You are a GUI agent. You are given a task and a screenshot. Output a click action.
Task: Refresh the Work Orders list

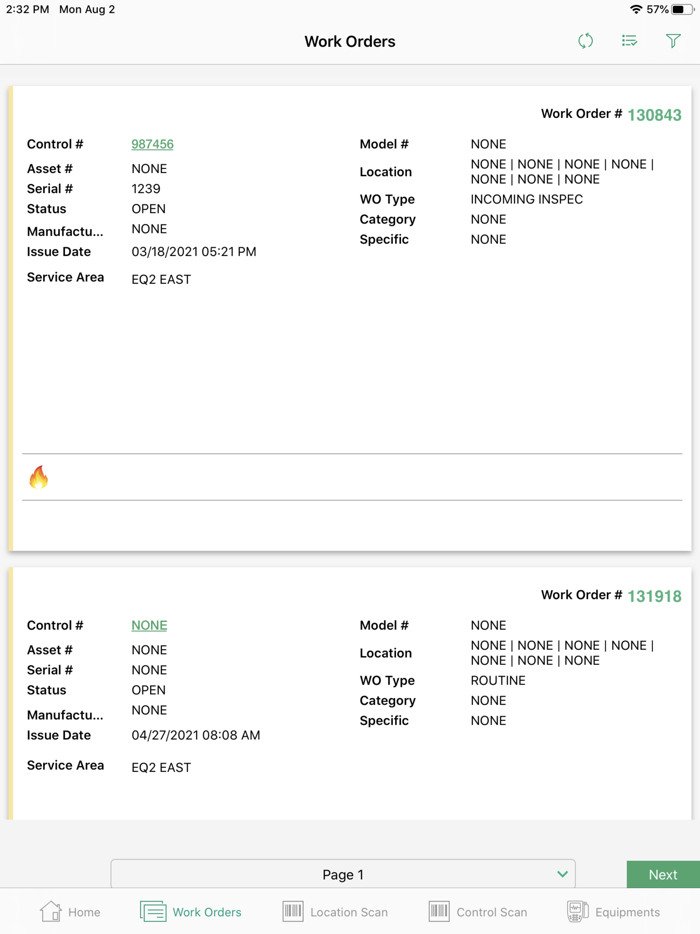coord(585,41)
